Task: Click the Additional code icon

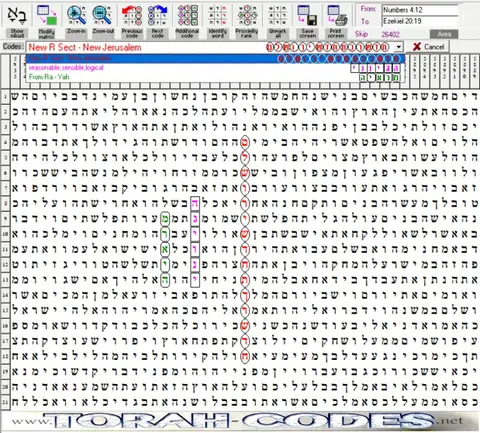Action: [x=187, y=15]
